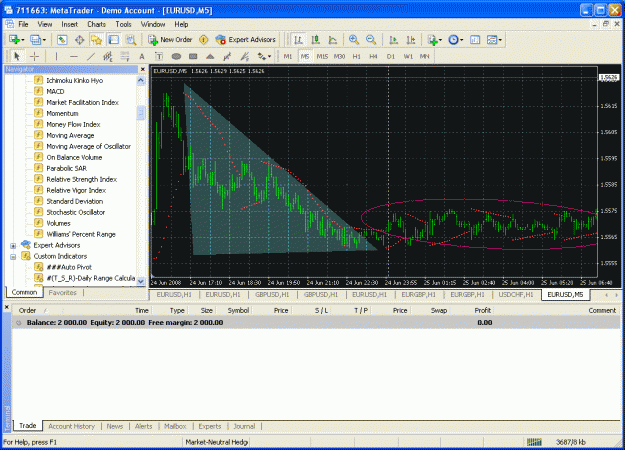The height and width of the screenshot is (450, 625).
Task: Switch timeframe to M1
Action: (288, 56)
